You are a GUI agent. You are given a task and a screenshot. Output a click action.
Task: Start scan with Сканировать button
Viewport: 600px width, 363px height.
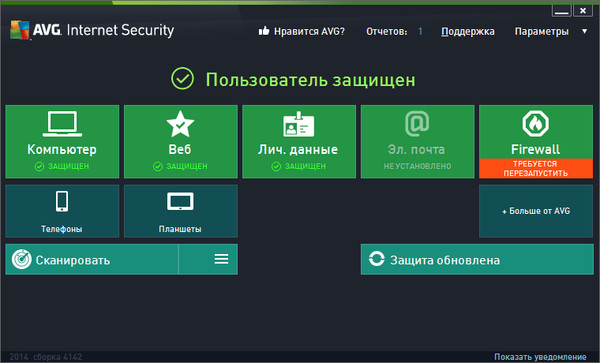[x=92, y=259]
